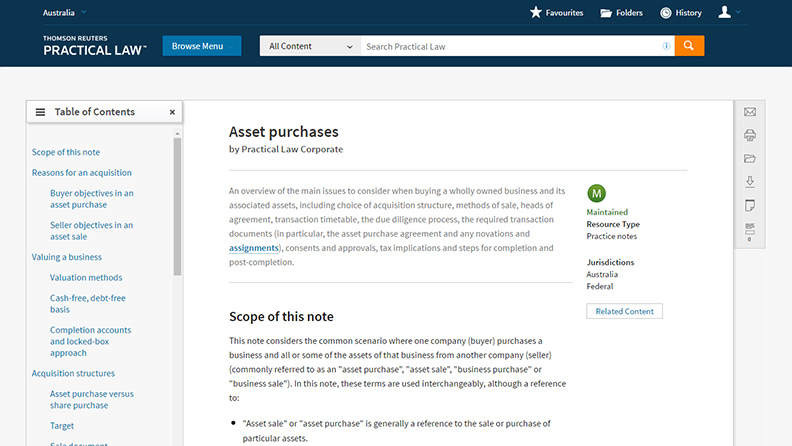Click the Related Content button
The width and height of the screenshot is (792, 446).
(624, 311)
